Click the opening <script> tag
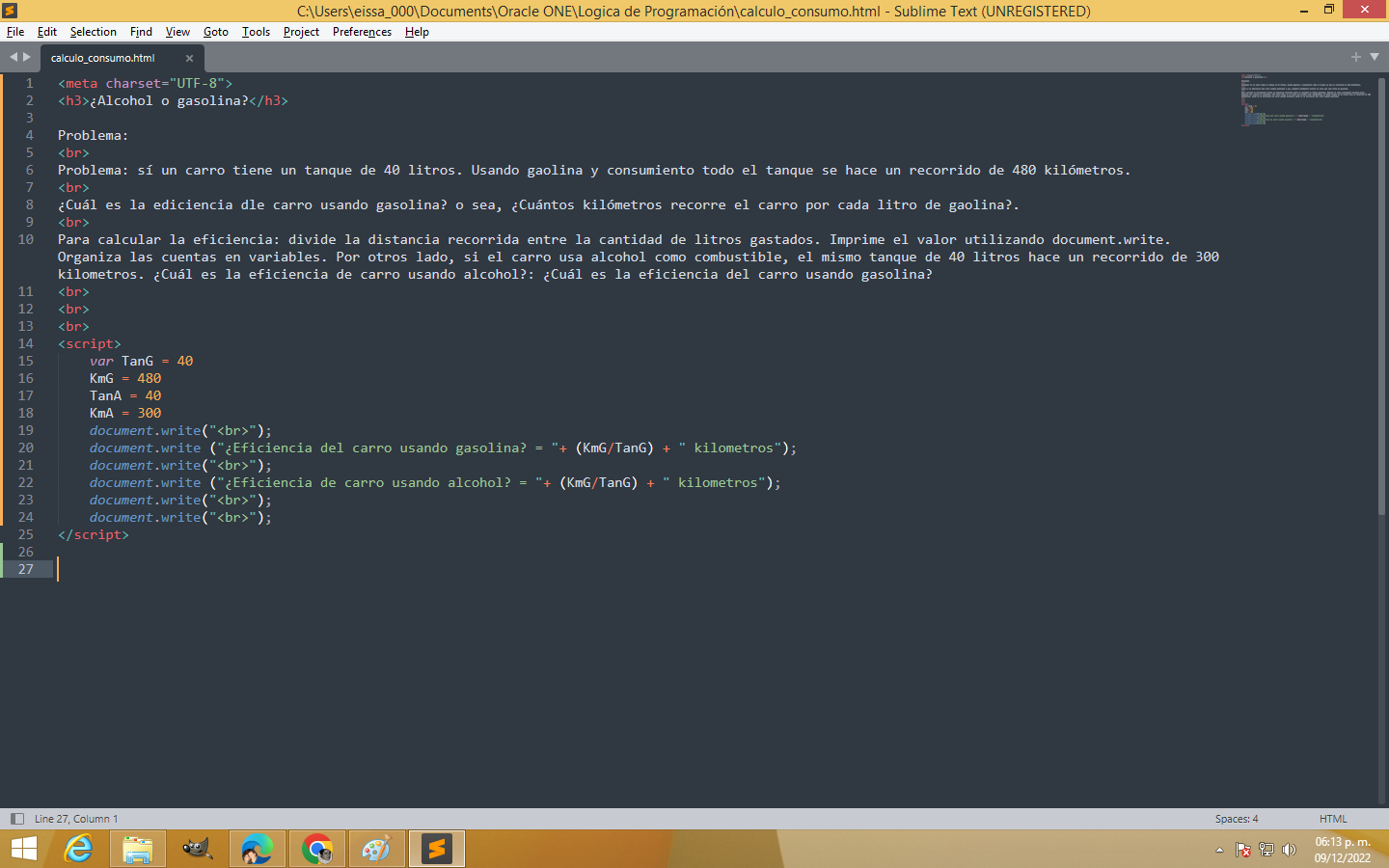The image size is (1389, 868). (90, 343)
